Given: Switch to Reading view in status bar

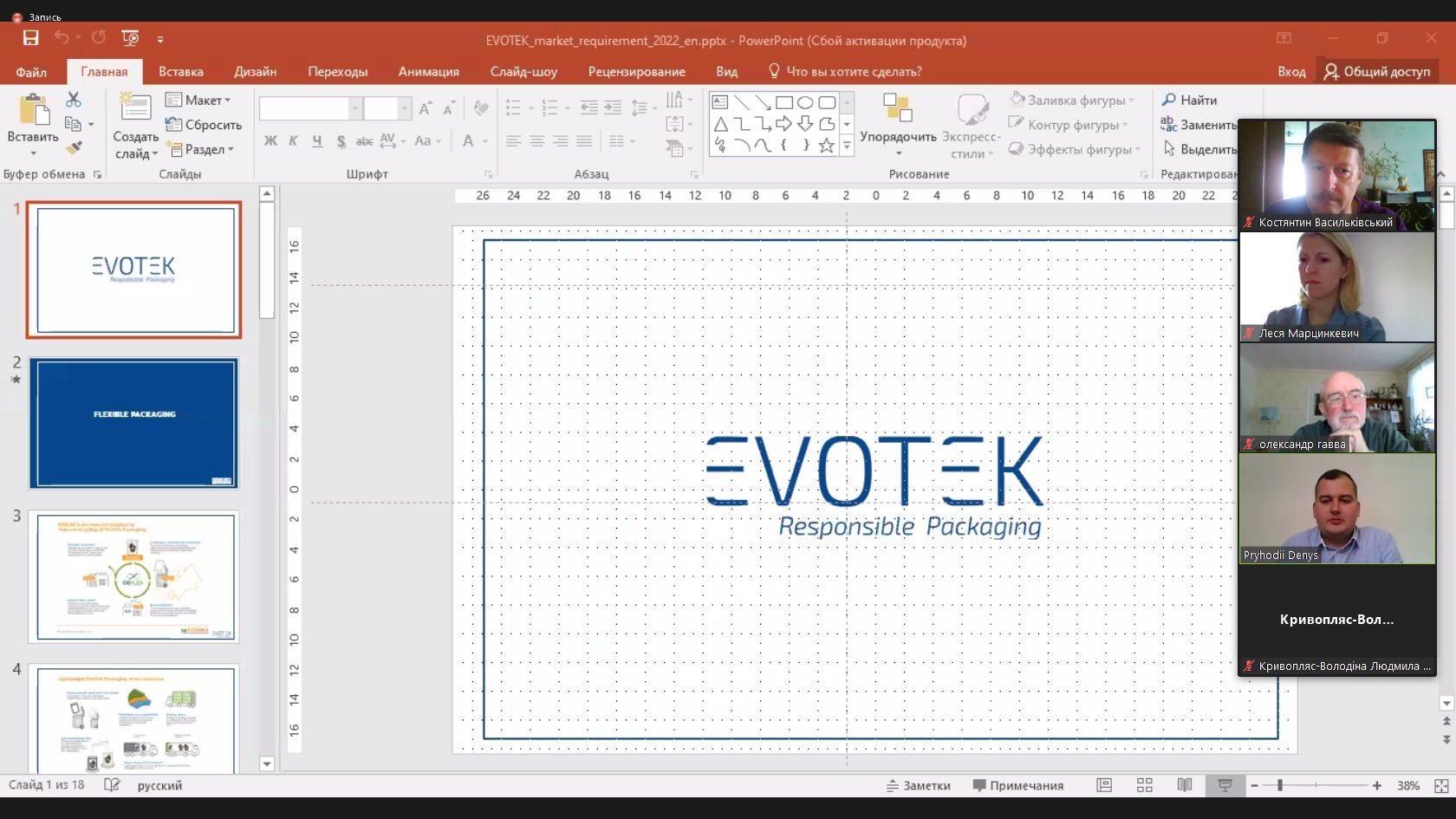Looking at the screenshot, I should 1185,785.
